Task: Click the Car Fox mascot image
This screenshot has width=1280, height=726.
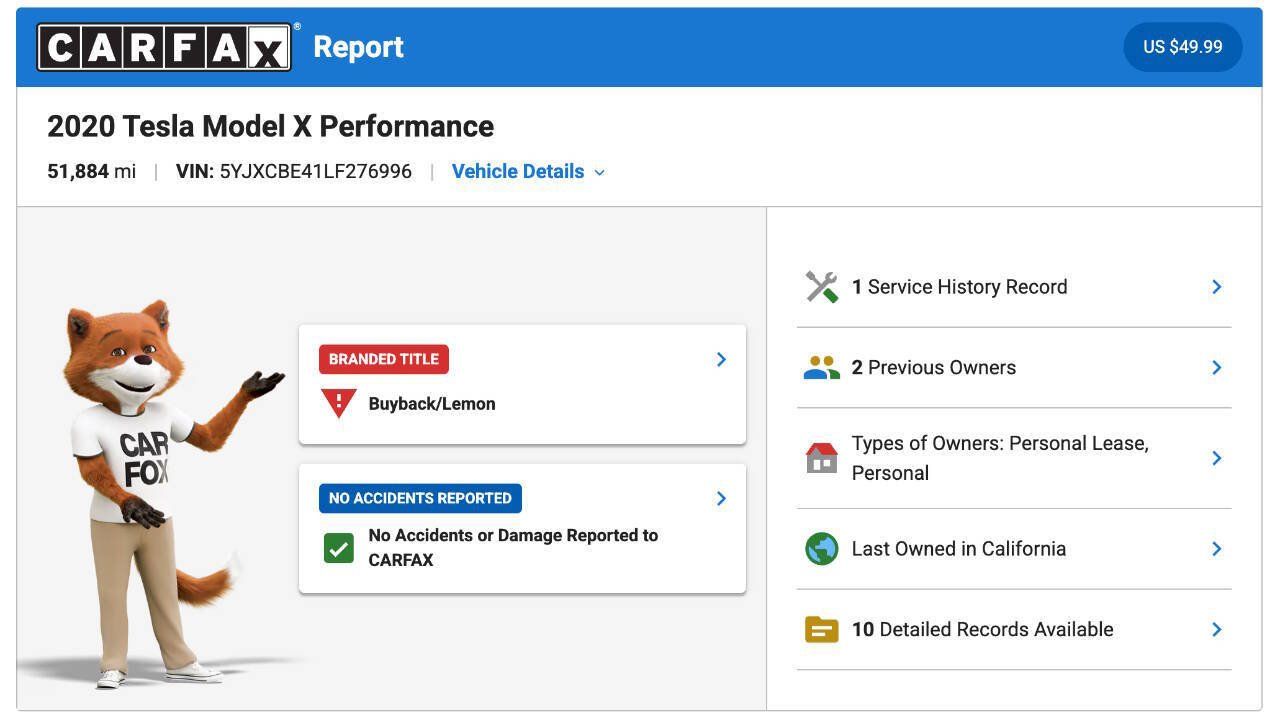Action: click(x=165, y=495)
